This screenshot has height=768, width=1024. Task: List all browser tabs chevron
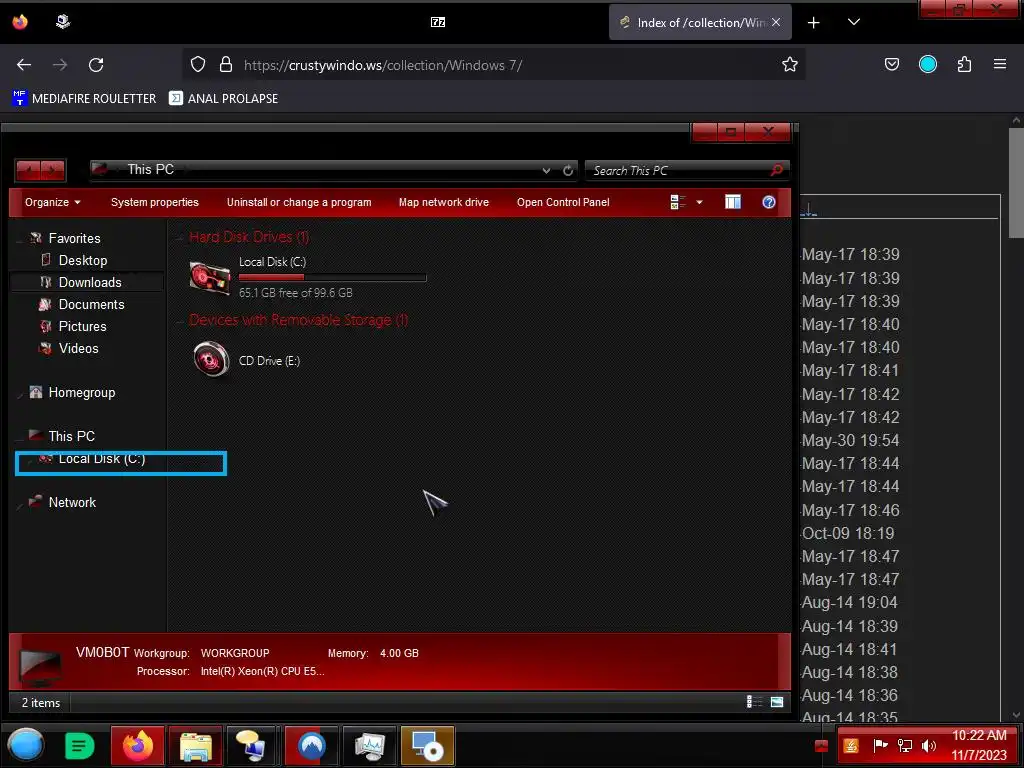pos(854,22)
